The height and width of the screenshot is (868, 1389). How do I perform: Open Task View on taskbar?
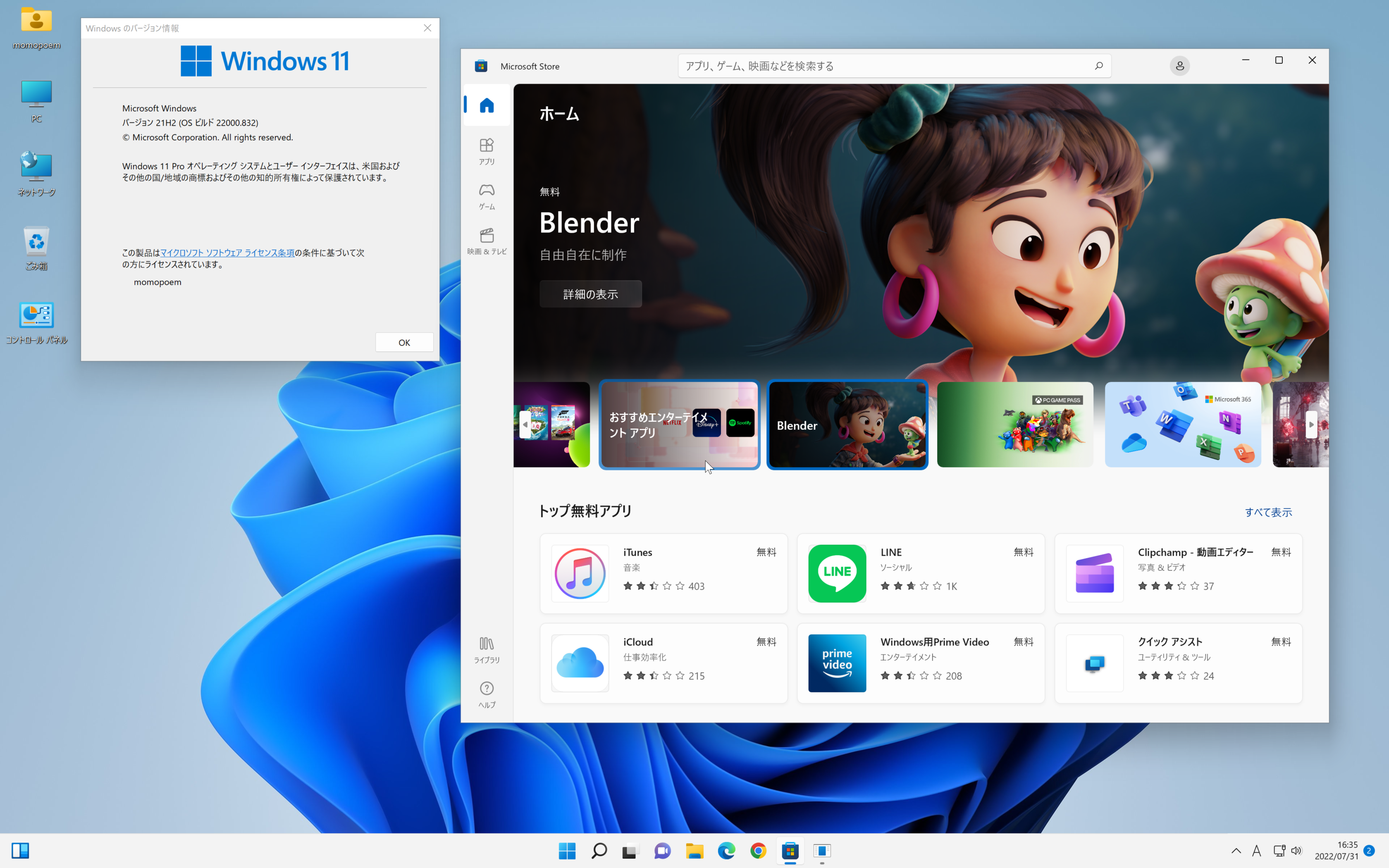coord(630,851)
